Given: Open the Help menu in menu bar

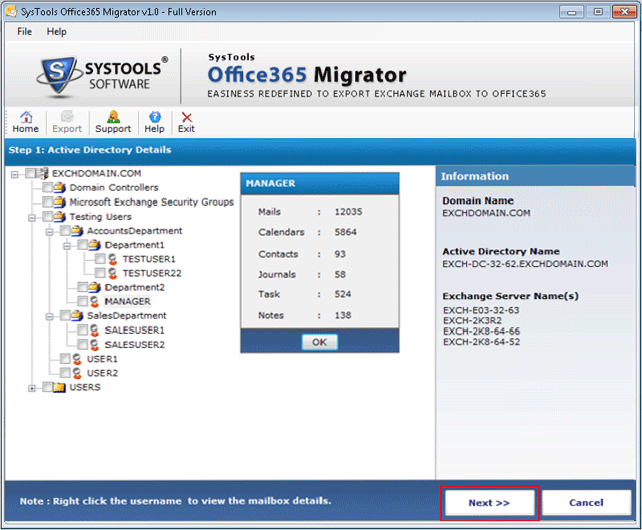Looking at the screenshot, I should [57, 32].
